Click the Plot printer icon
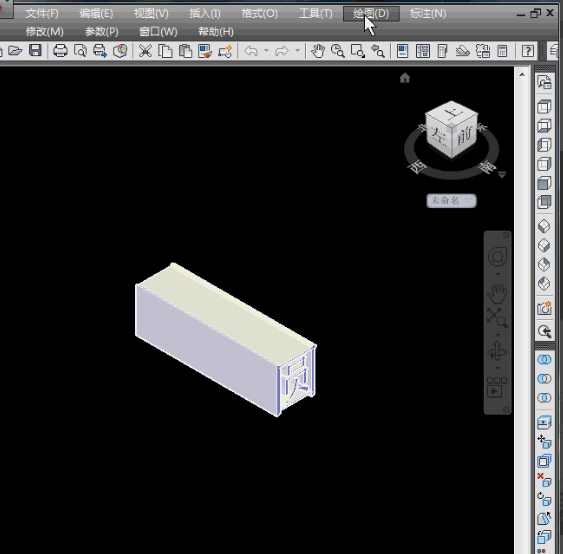Viewport: 563px width, 554px height. (60, 51)
